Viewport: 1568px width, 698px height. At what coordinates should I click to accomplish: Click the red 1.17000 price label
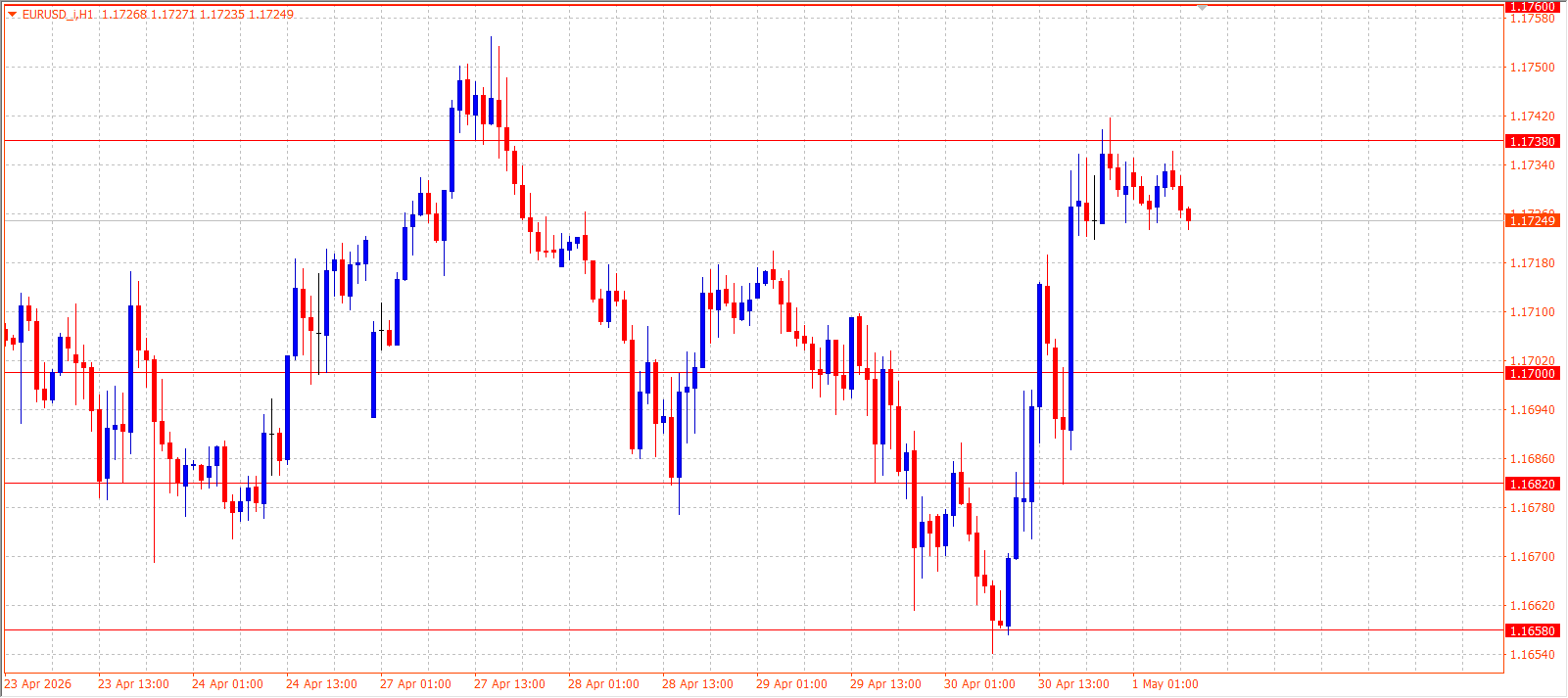coord(1532,374)
